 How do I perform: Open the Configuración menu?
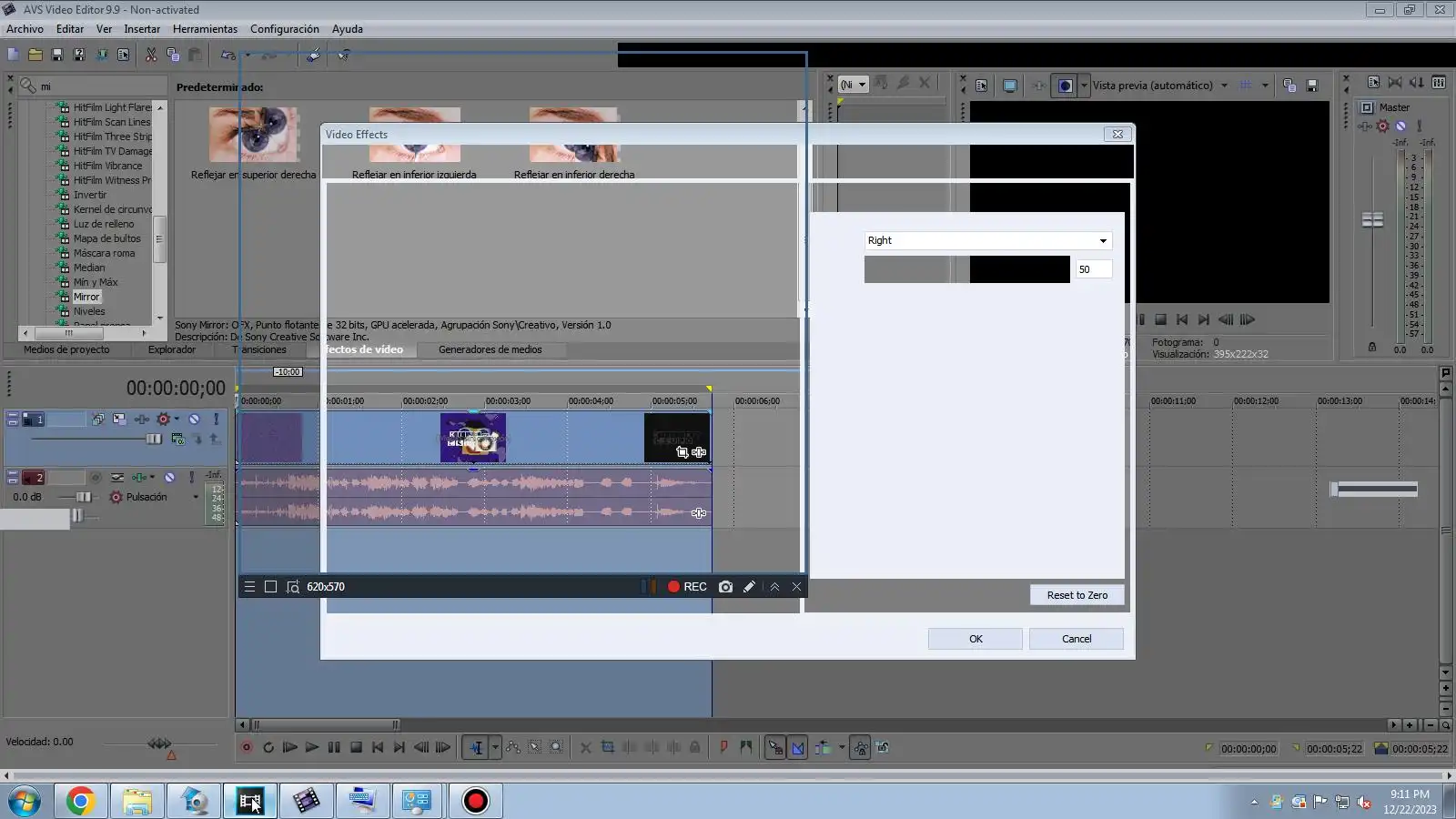[285, 29]
